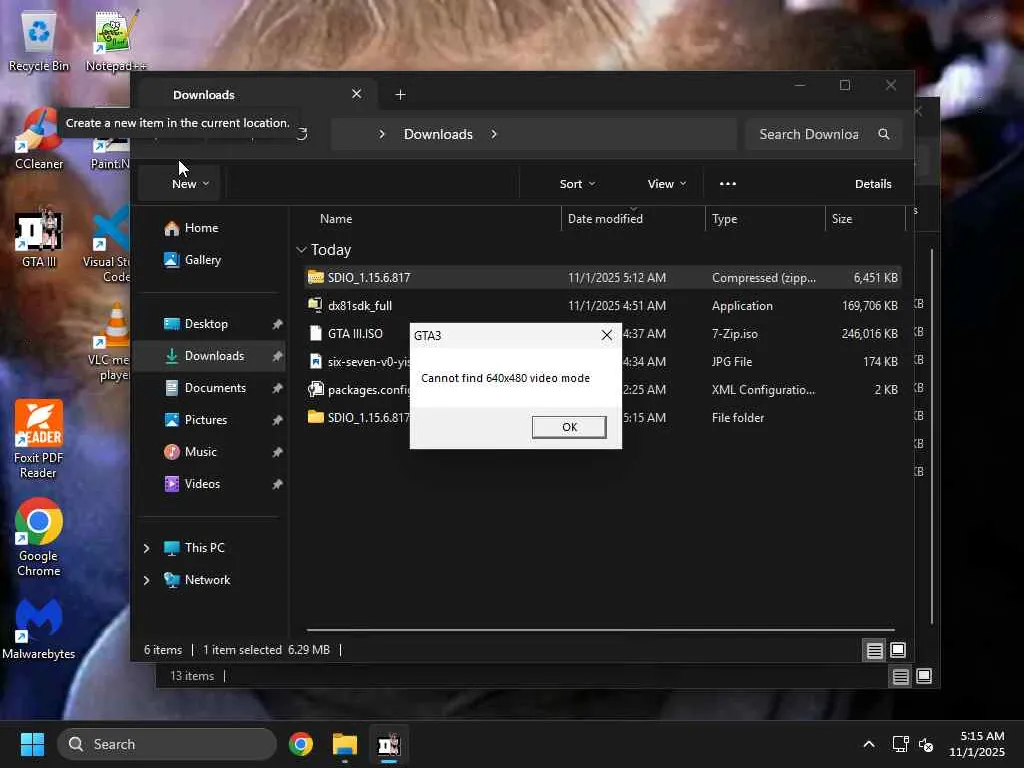Open Documents in the navigation pane
The height and width of the screenshot is (768, 1024).
(x=215, y=388)
